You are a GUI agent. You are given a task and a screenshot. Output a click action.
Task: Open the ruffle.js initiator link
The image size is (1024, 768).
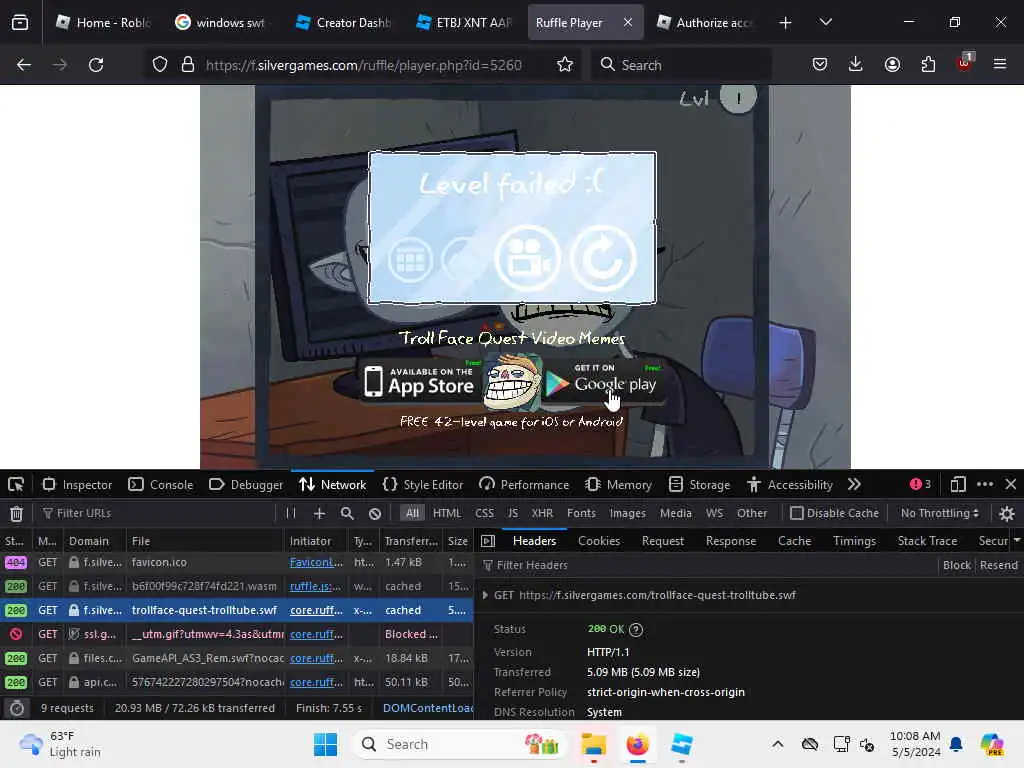click(x=315, y=586)
